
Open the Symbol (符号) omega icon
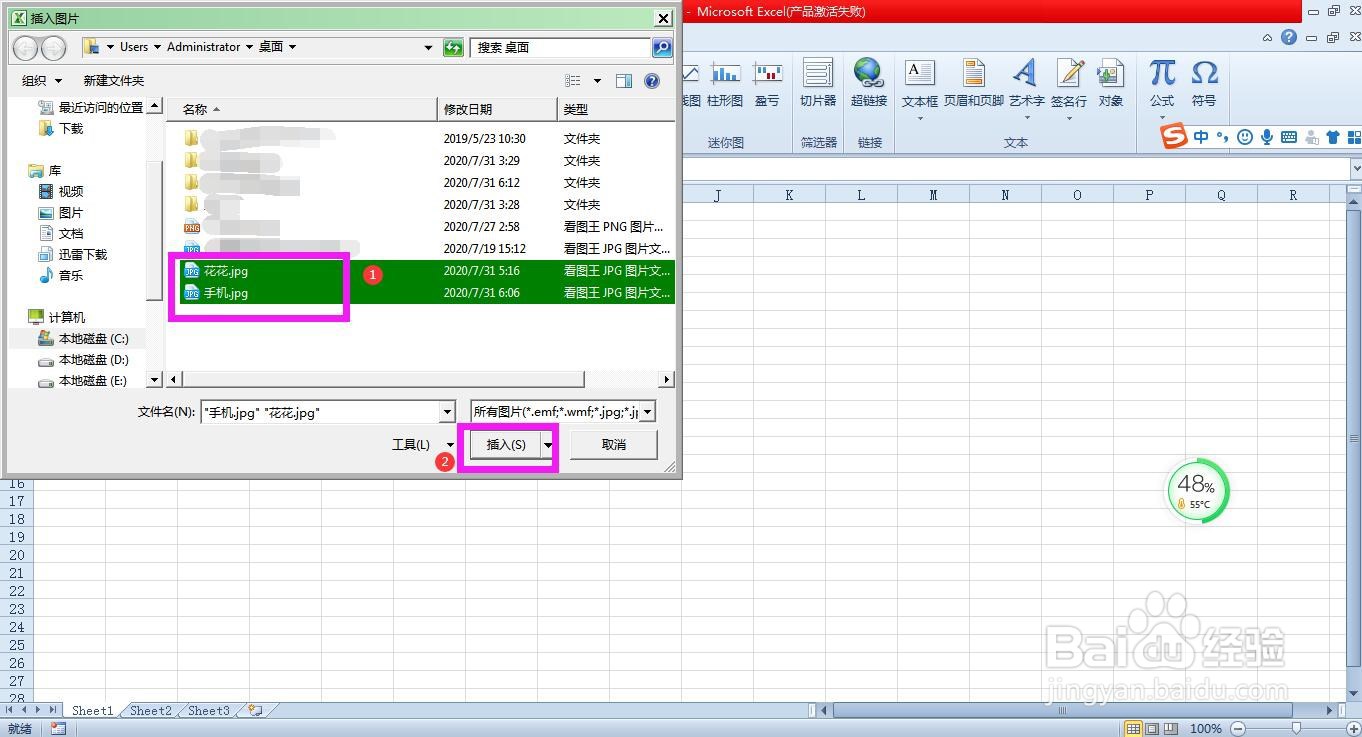pos(1204,82)
